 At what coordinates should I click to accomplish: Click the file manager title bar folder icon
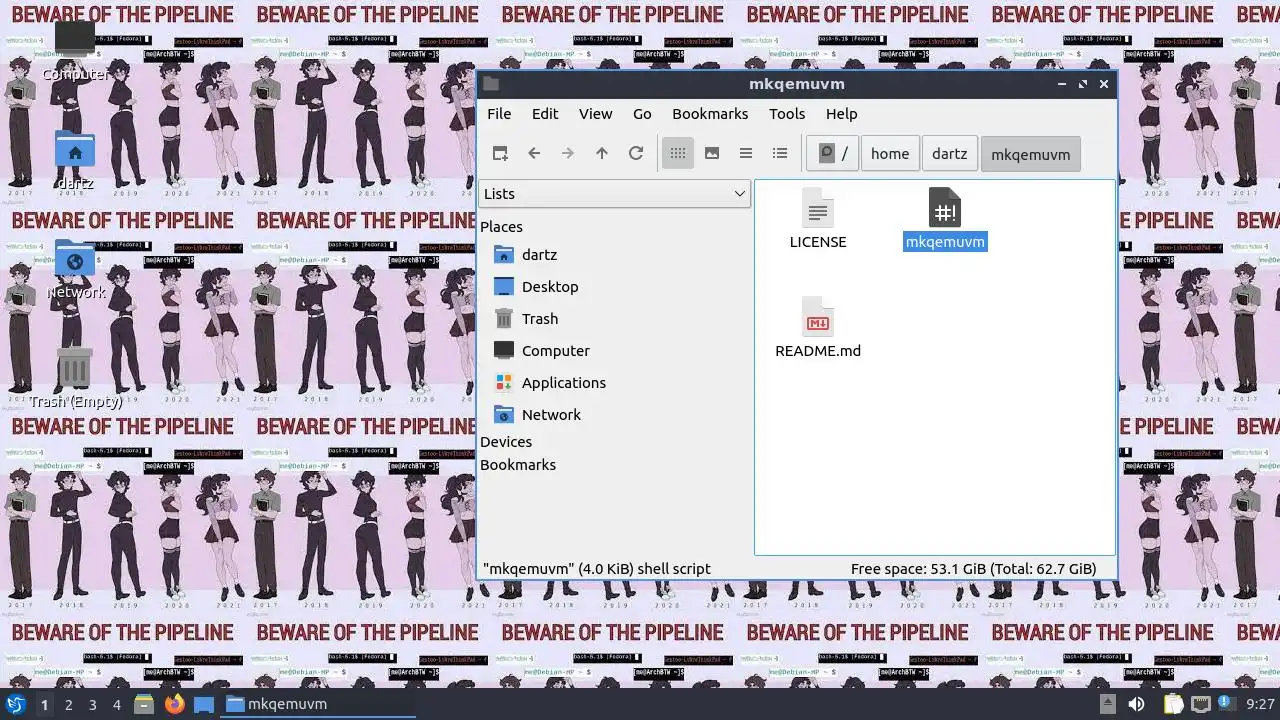491,84
